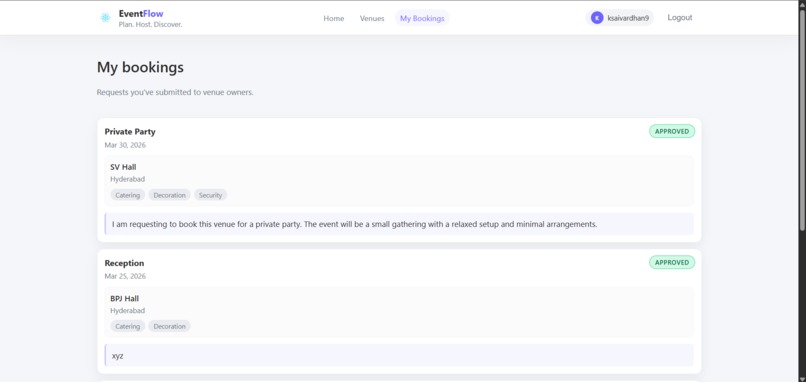Select the BPJ Hall venue name
This screenshot has width=806, height=382.
[124, 299]
